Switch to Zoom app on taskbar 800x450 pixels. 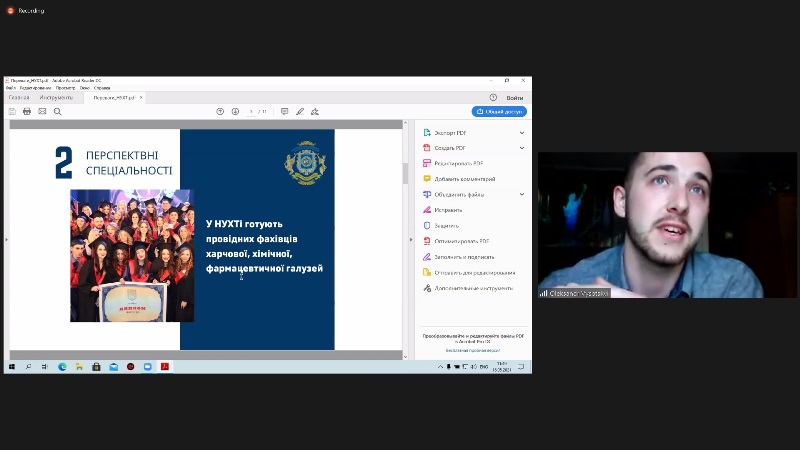click(147, 367)
